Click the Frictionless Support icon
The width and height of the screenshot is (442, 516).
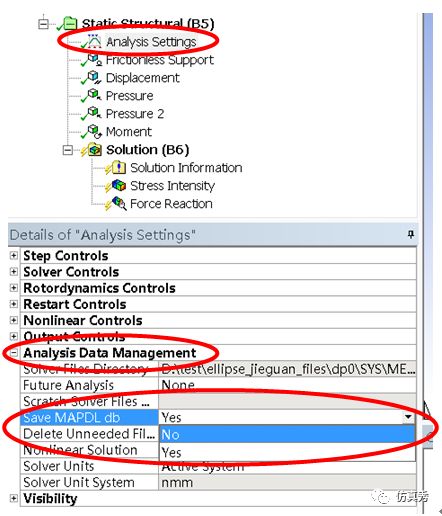pos(95,59)
